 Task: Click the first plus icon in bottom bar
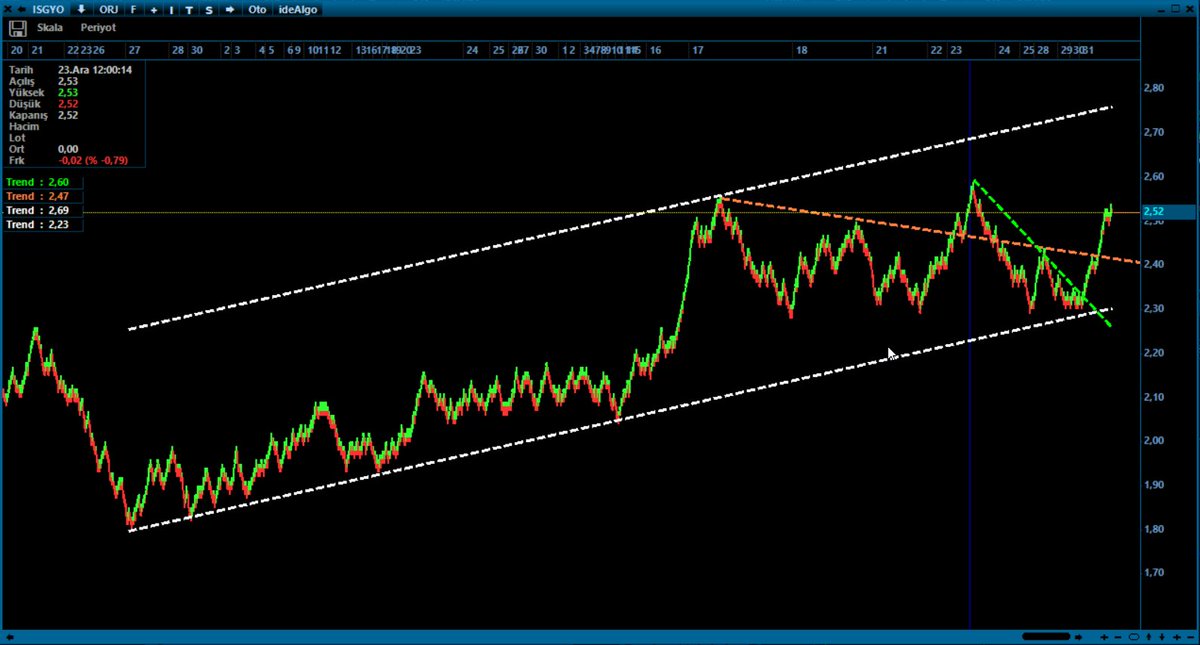click(x=1105, y=636)
